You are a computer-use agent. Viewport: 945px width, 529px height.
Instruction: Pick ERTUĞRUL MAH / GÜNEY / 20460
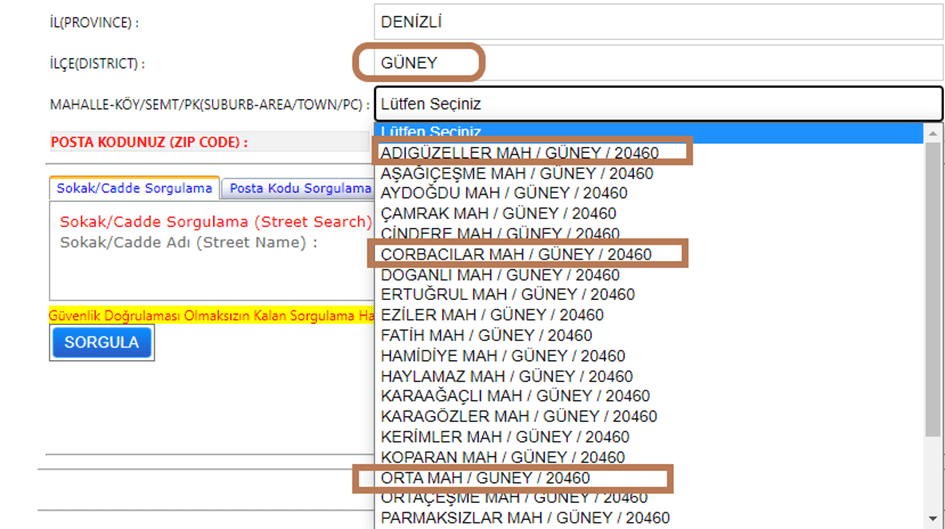pyautogui.click(x=508, y=295)
